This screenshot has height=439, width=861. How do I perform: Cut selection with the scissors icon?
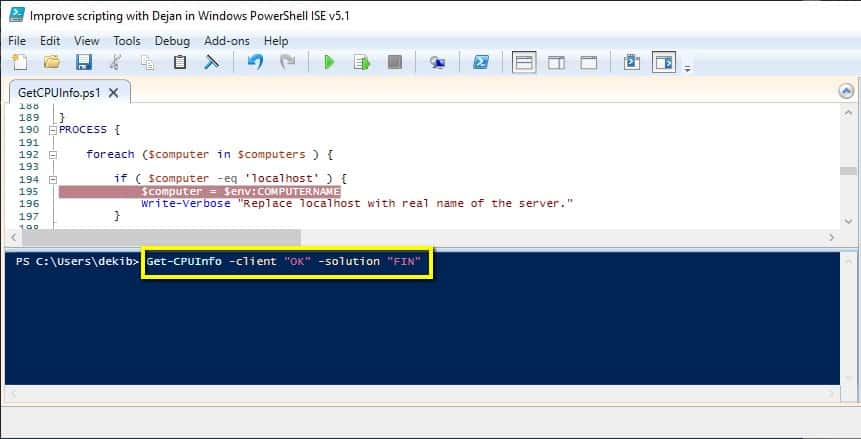point(115,62)
